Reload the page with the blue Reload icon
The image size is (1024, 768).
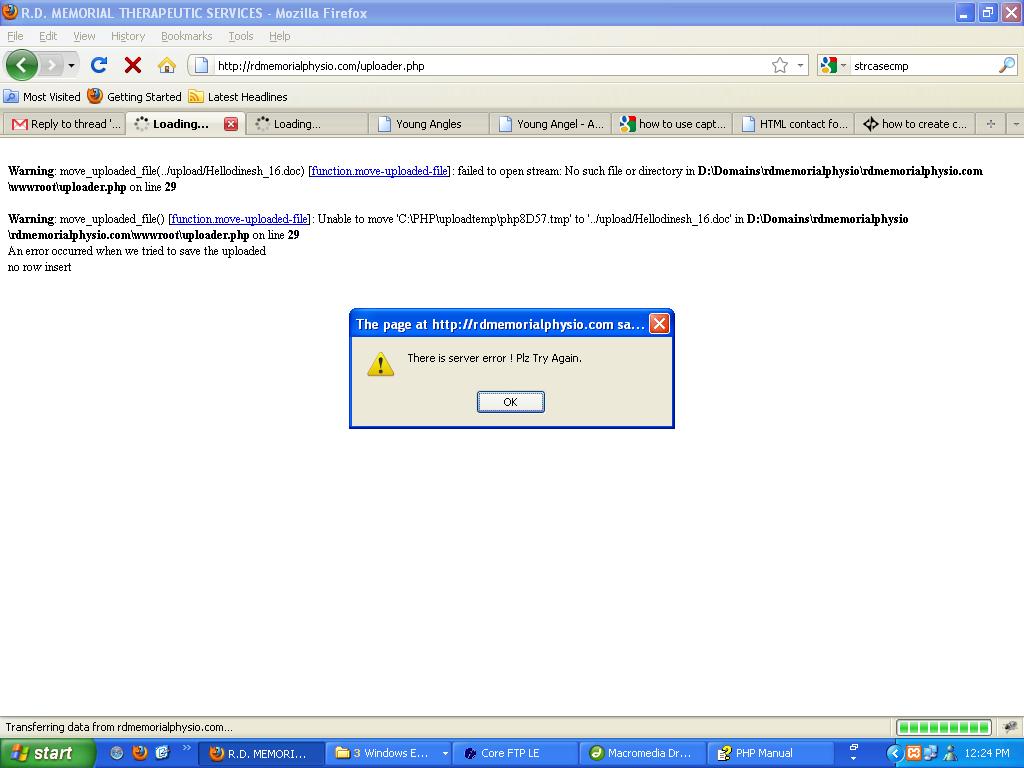click(99, 65)
